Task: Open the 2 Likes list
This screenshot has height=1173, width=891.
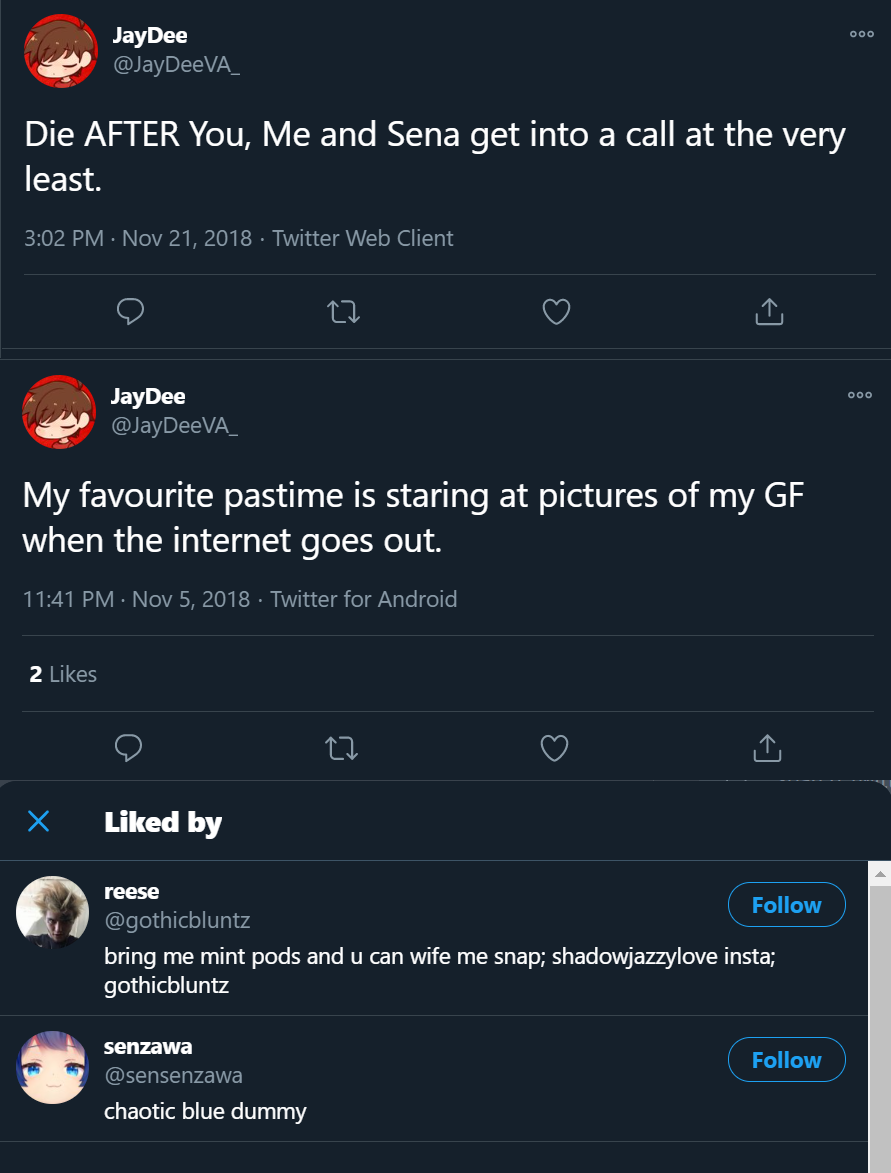Action: pyautogui.click(x=63, y=674)
